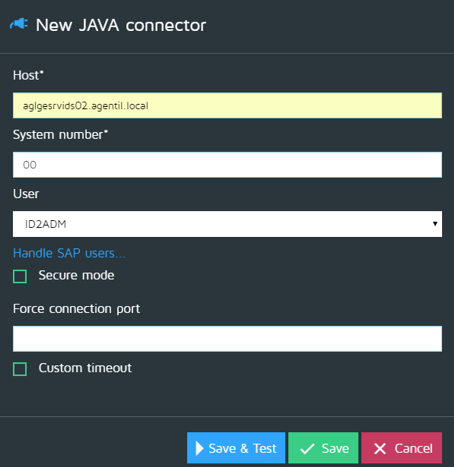Click the Save & Test button

(x=236, y=448)
